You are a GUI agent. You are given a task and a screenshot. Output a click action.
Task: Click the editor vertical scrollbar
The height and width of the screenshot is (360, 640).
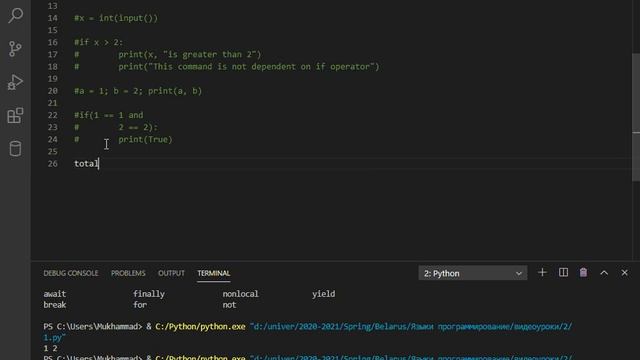point(636,117)
